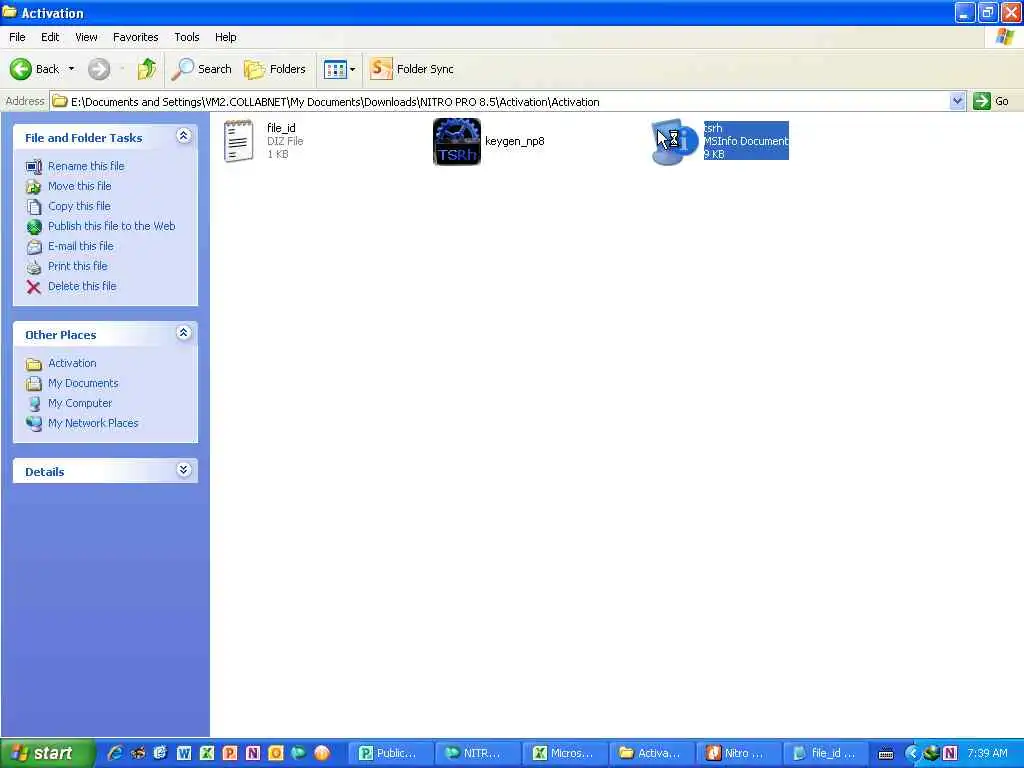Go to My Network Places
This screenshot has height=768, width=1024.
[93, 423]
